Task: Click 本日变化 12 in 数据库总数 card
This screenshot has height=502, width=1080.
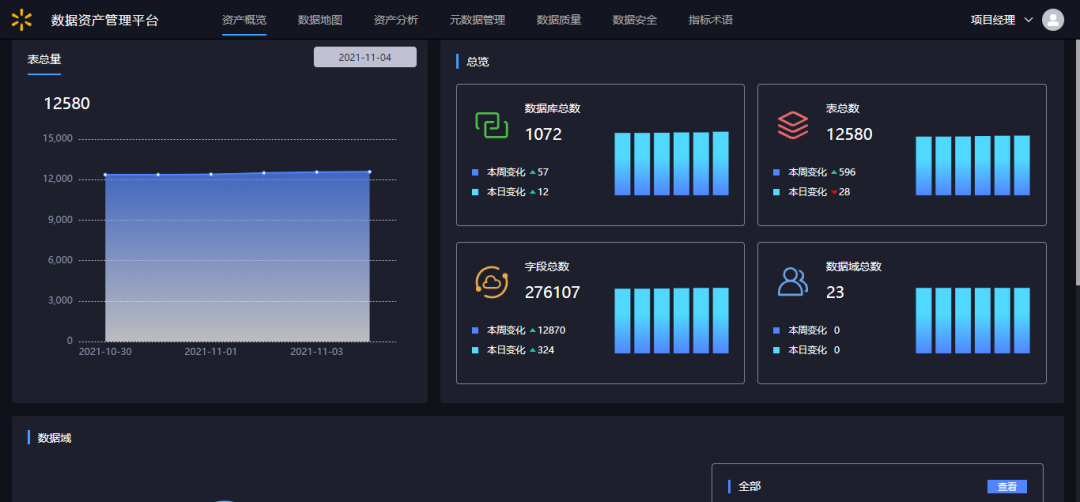Action: (x=518, y=192)
